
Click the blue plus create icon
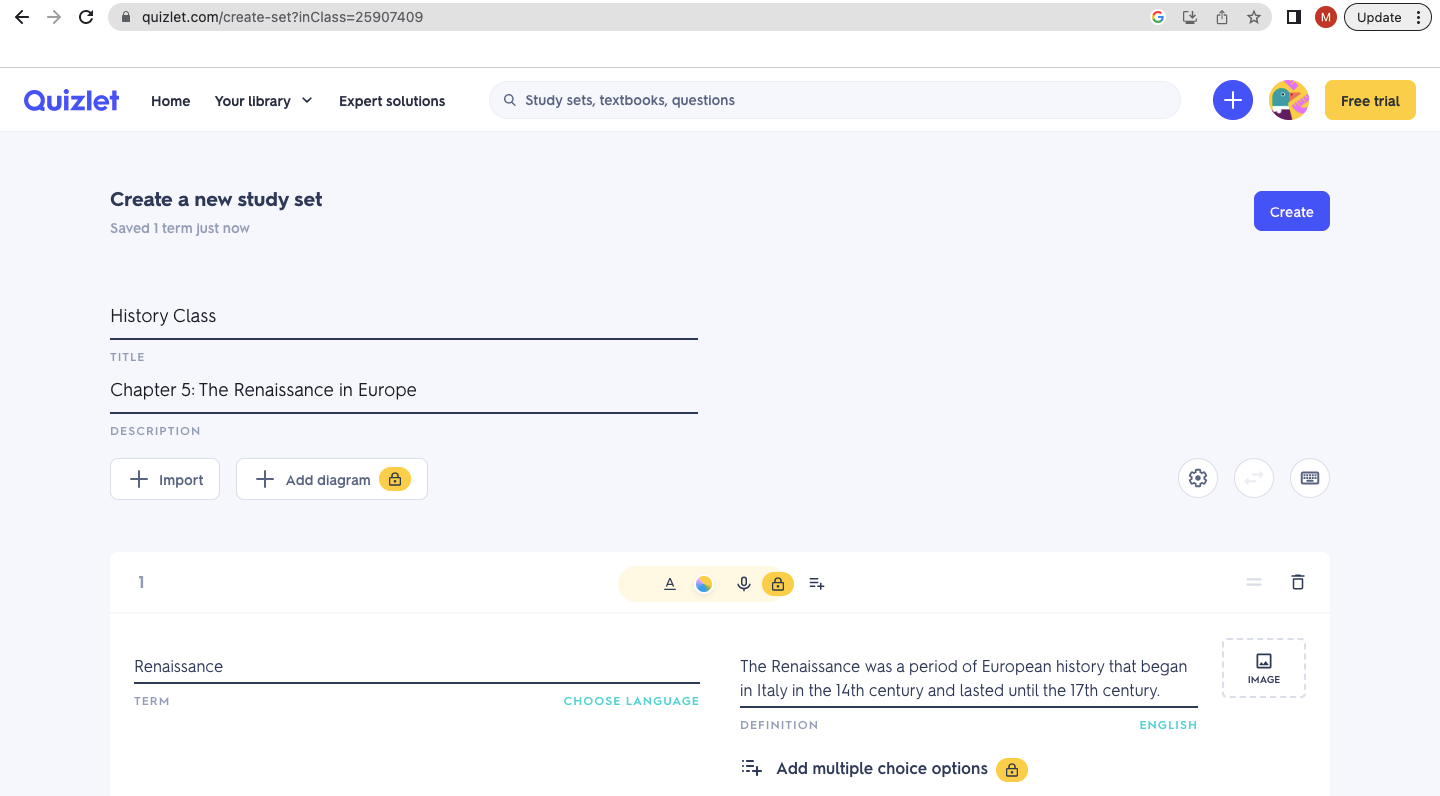click(x=1233, y=100)
